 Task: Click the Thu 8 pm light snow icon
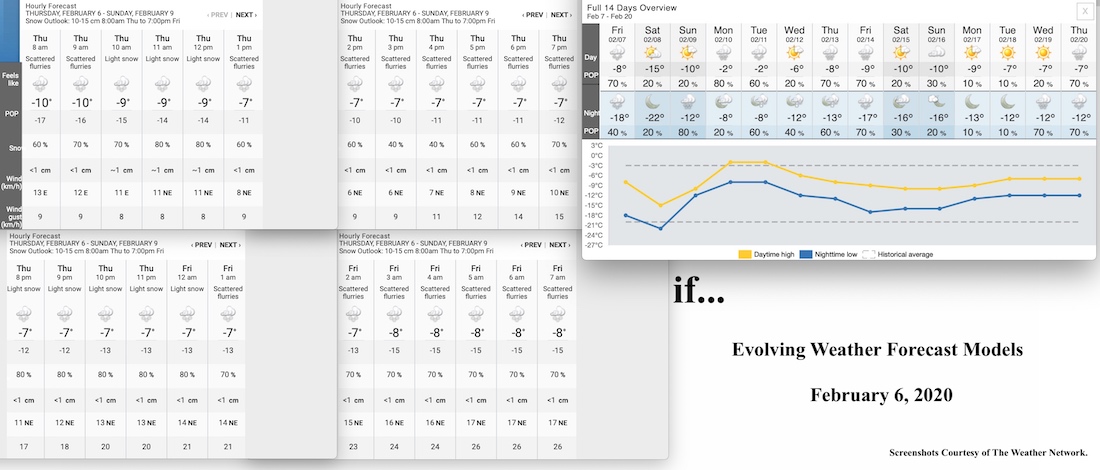(x=24, y=313)
